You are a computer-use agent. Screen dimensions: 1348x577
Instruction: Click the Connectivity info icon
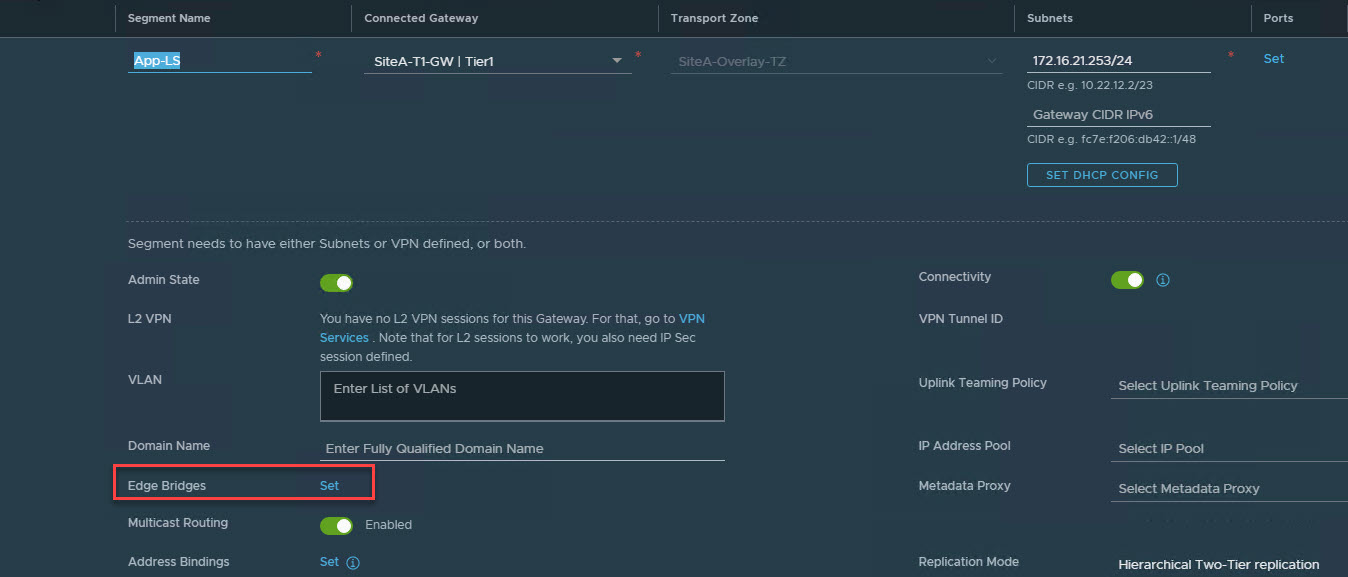(1163, 281)
